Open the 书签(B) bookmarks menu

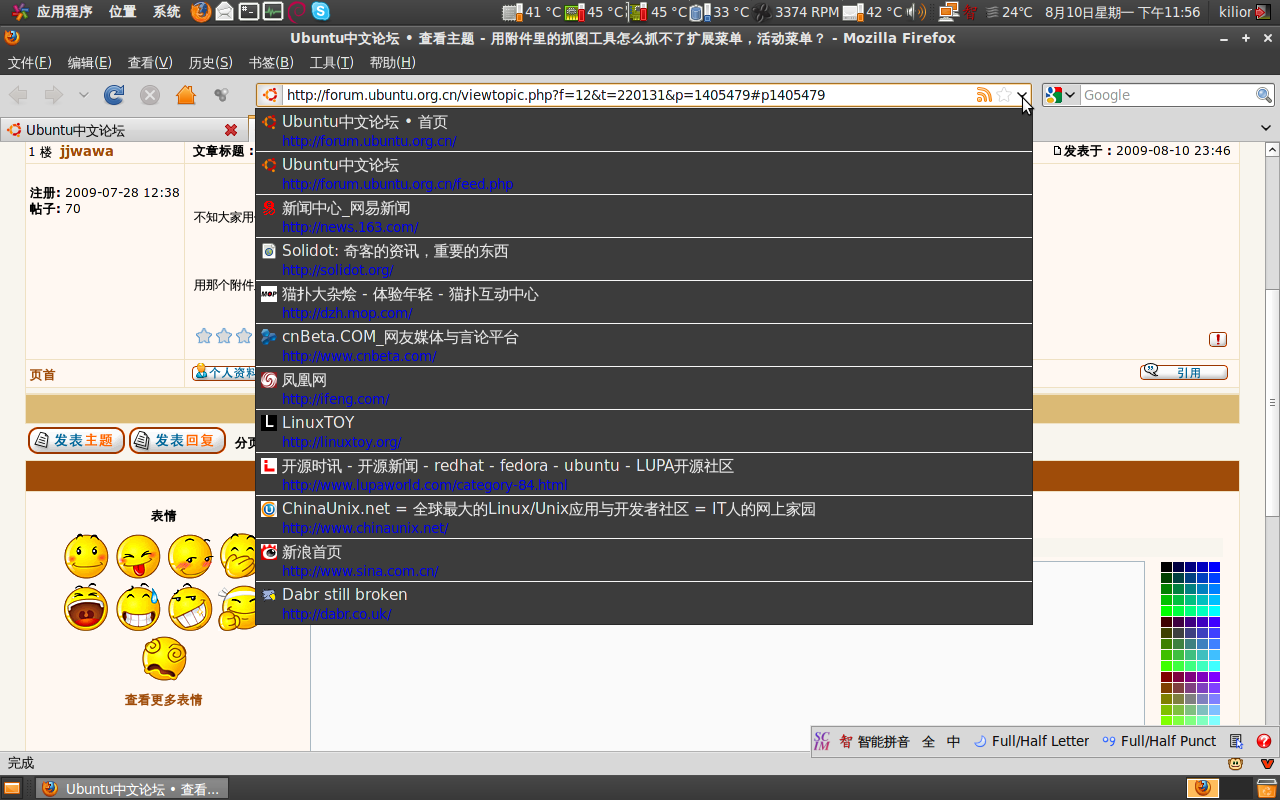click(271, 62)
